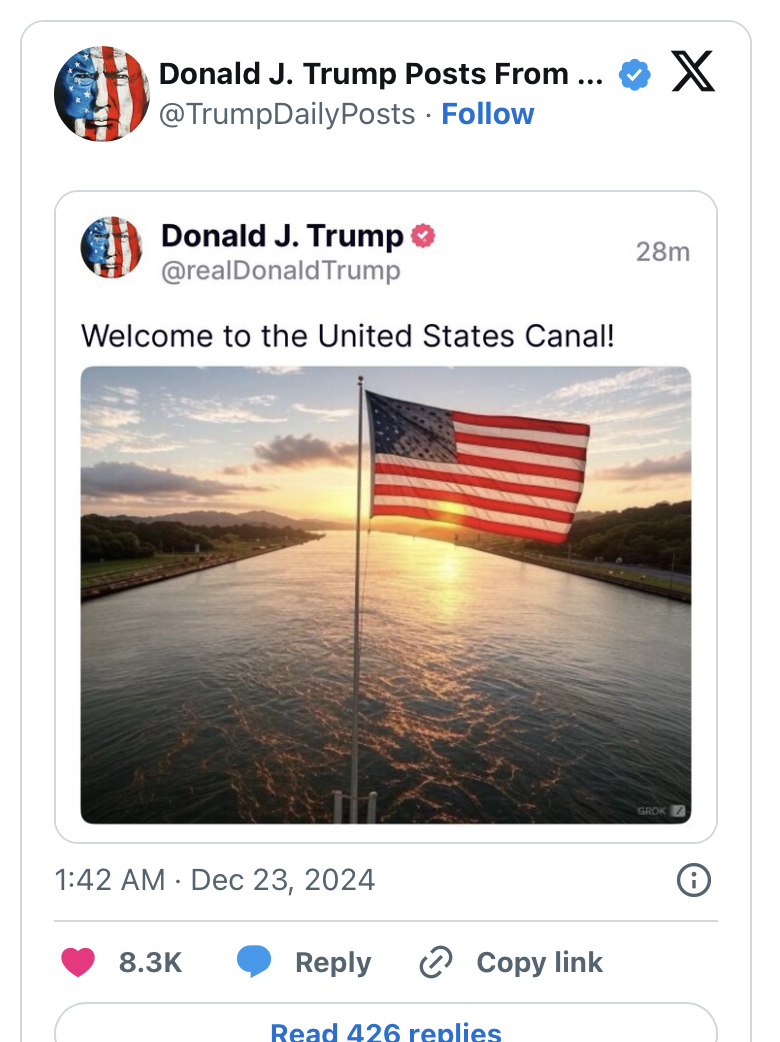780x1042 pixels.
Task: Open the info icon beside the post date
Action: click(x=693, y=880)
